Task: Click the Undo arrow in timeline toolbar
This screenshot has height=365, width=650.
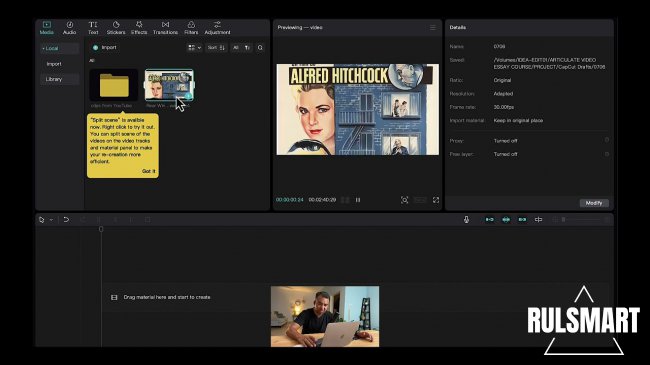Action: click(66, 219)
